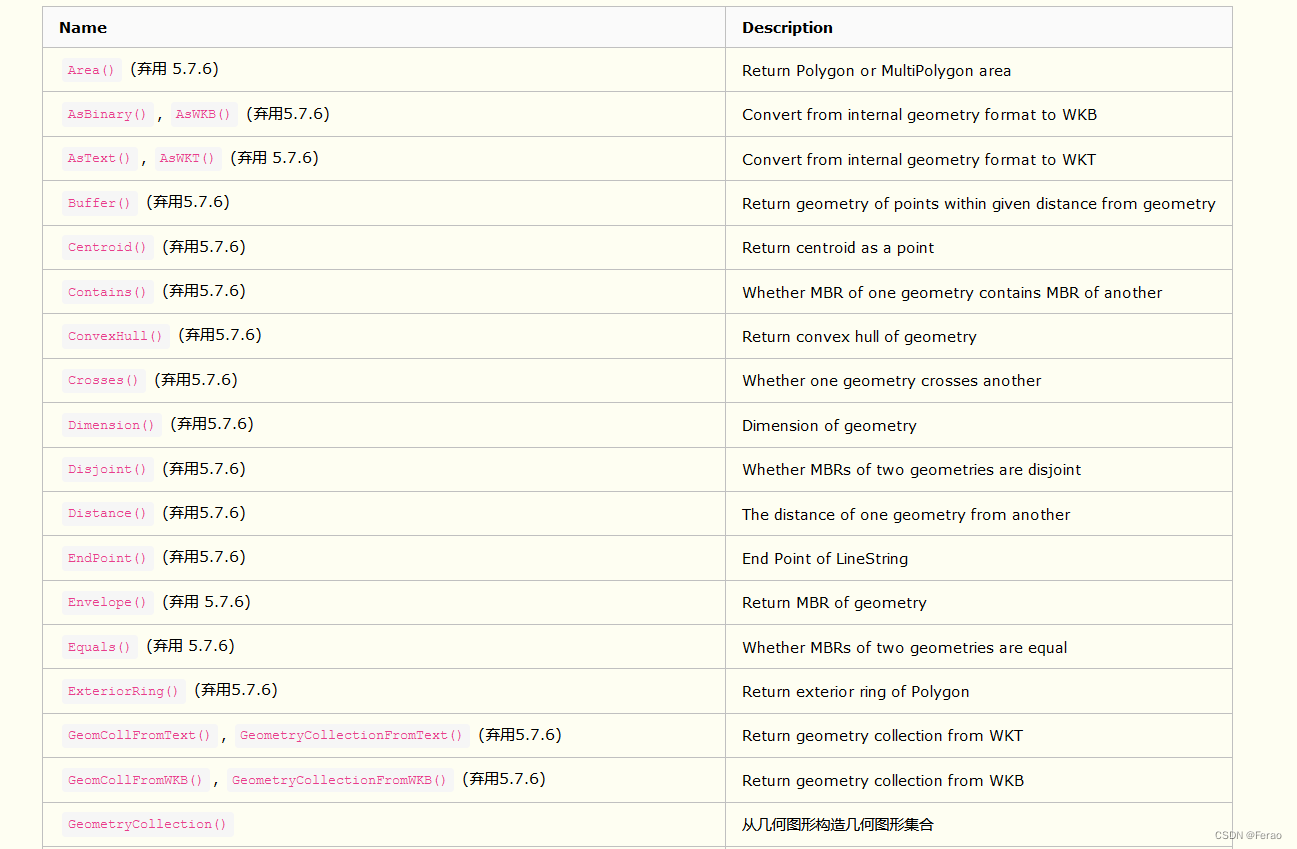This screenshot has height=849, width=1297.
Task: Select 'Convert from internal geometry format to WKB'
Action: pyautogui.click(x=919, y=115)
